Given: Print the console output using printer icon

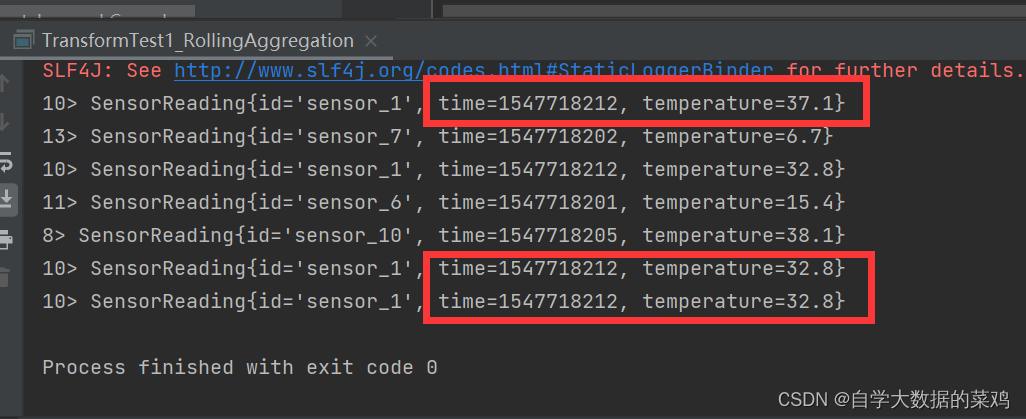Looking at the screenshot, I should (7, 240).
